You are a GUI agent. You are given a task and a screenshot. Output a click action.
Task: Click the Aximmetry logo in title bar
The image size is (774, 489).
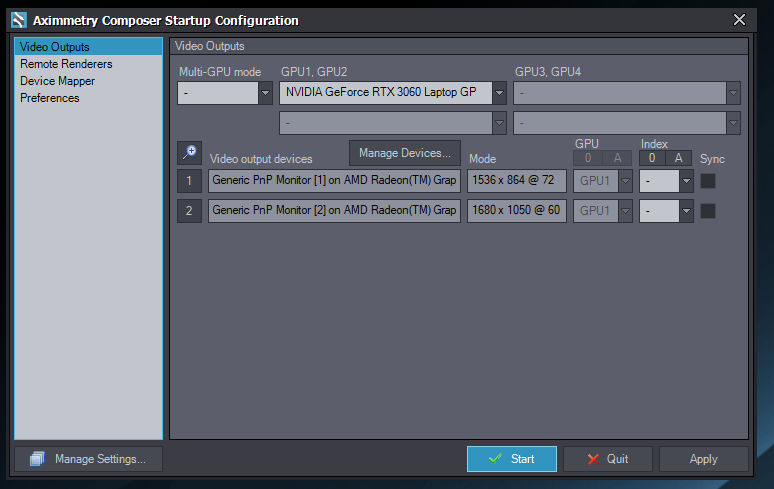pos(19,20)
